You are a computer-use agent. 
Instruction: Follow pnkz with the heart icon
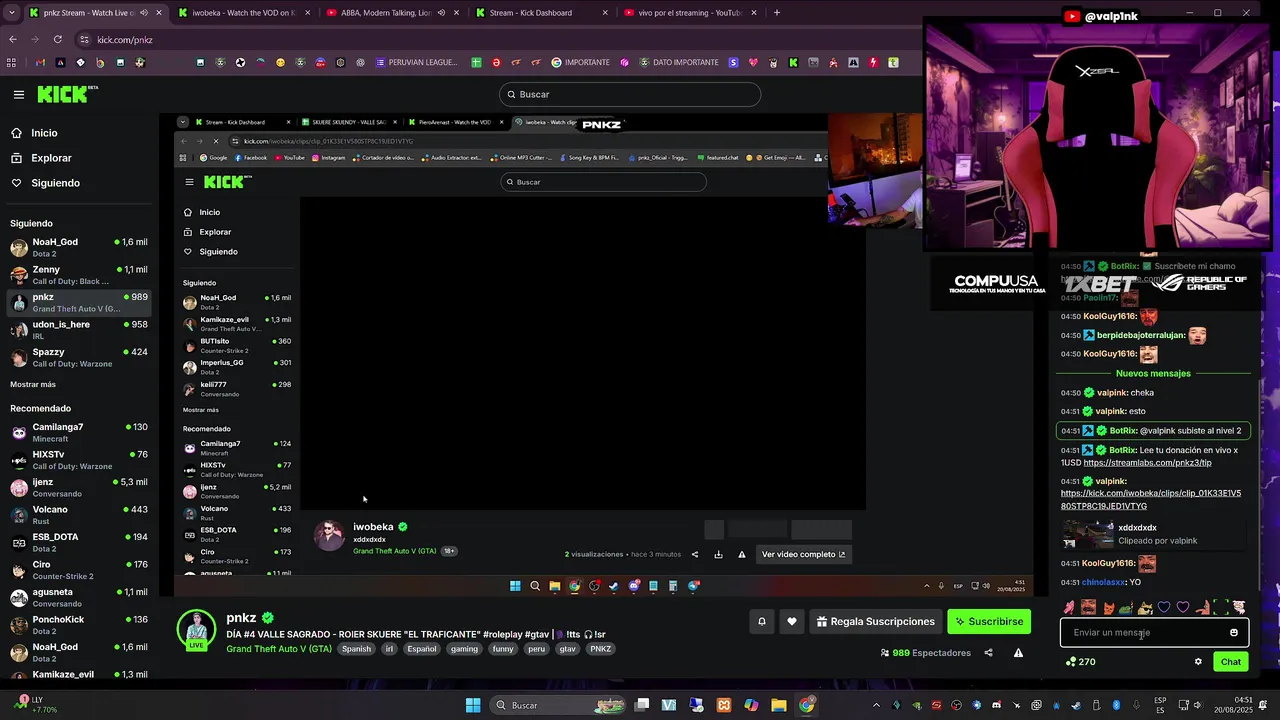tap(792, 622)
